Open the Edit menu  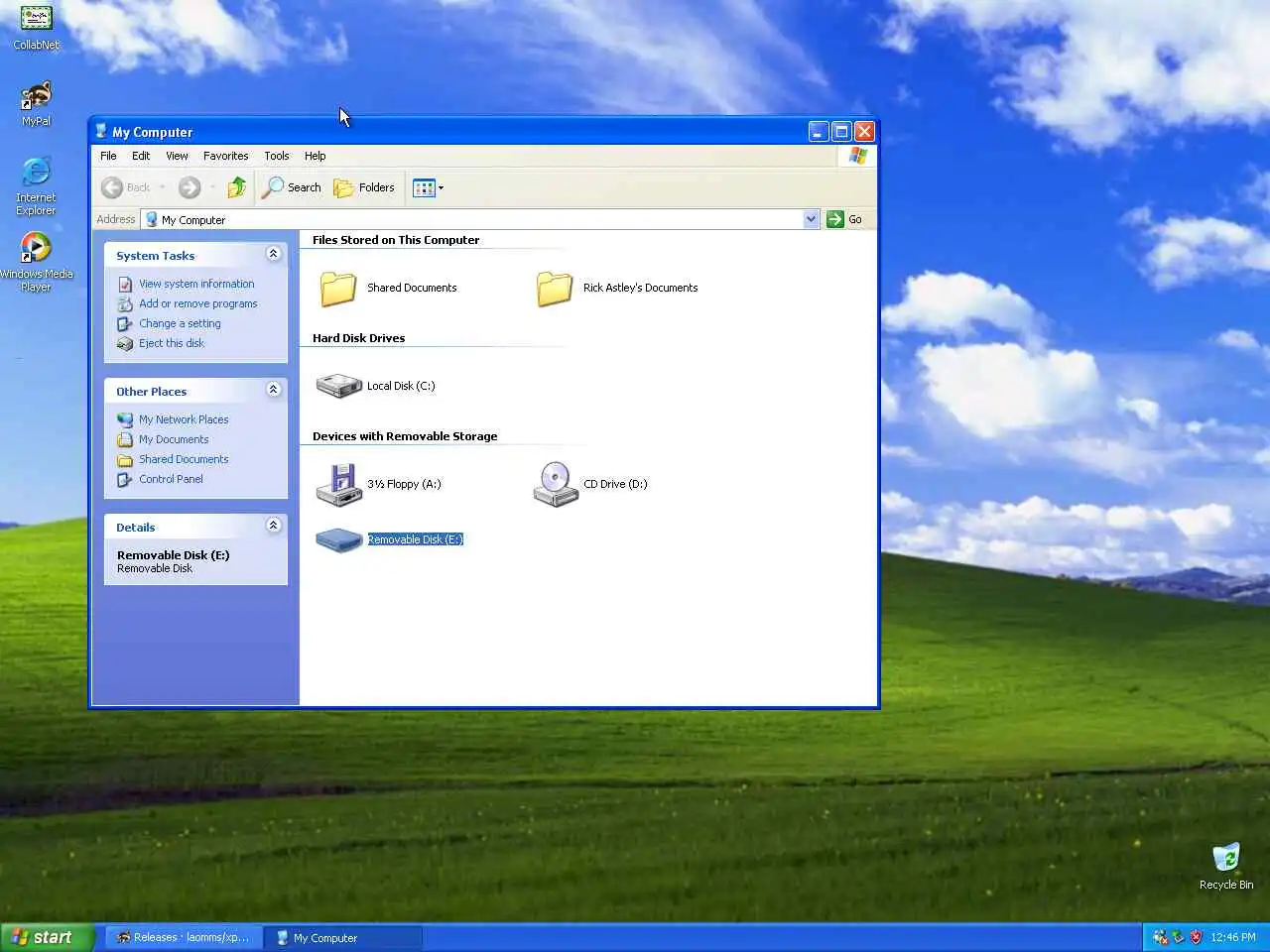click(x=141, y=156)
